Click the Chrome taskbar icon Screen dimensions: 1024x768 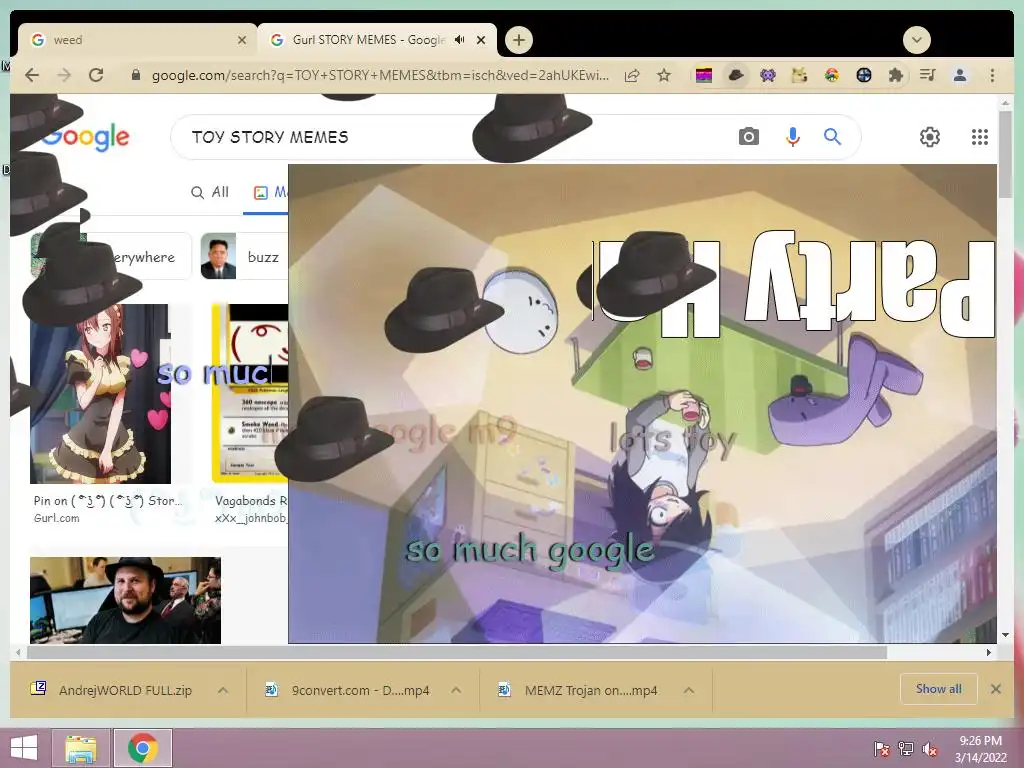pos(143,748)
